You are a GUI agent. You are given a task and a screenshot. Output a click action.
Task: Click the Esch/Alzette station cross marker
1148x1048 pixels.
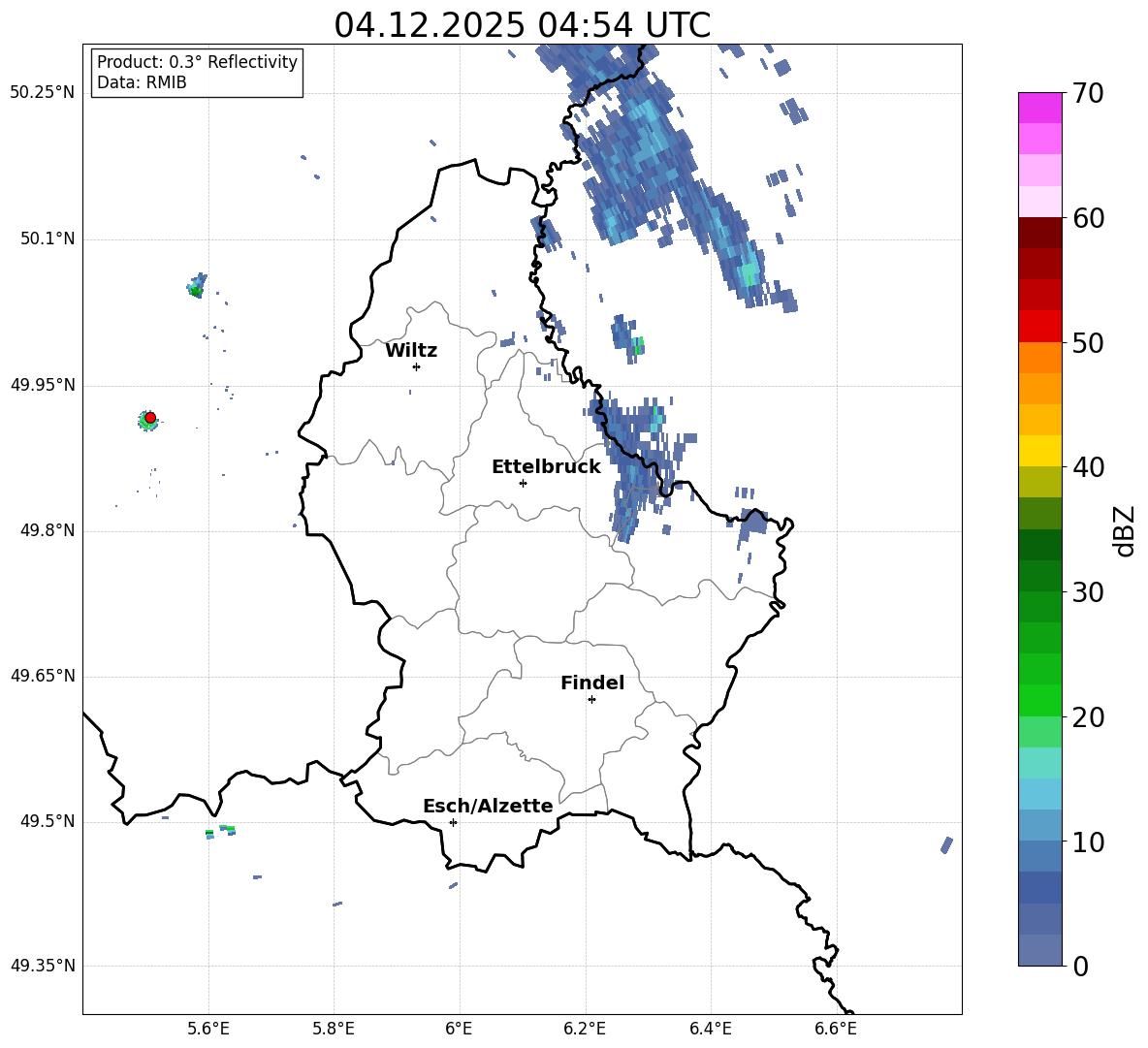click(453, 822)
